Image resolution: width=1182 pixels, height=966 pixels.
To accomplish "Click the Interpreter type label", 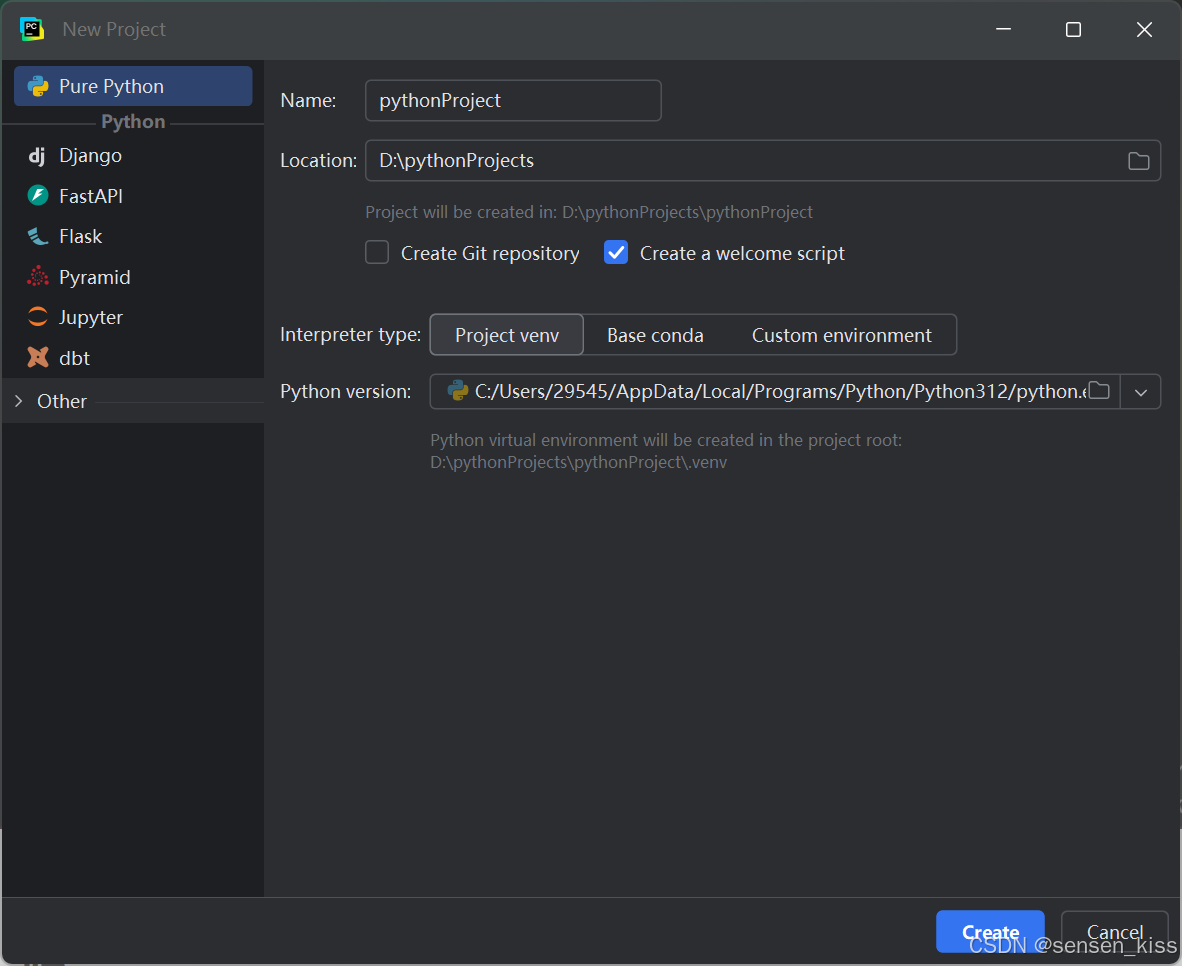I will [351, 334].
